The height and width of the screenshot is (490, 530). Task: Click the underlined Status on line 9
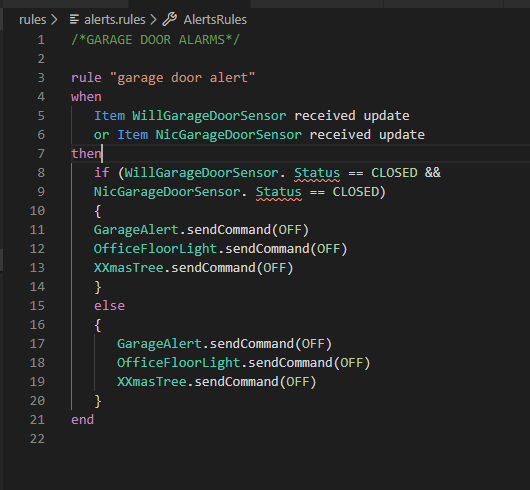pyautogui.click(x=279, y=192)
